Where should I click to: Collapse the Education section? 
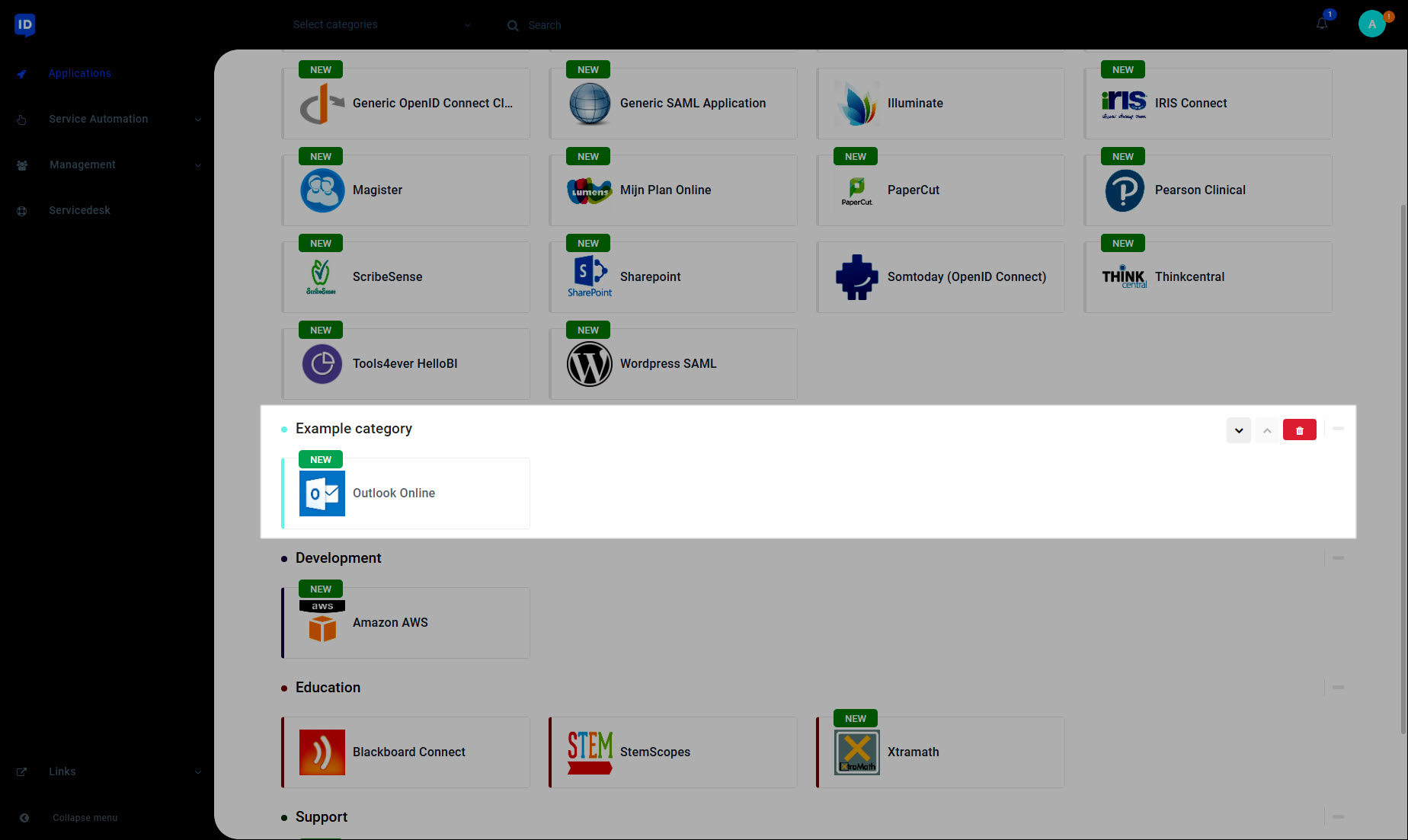tap(1338, 688)
